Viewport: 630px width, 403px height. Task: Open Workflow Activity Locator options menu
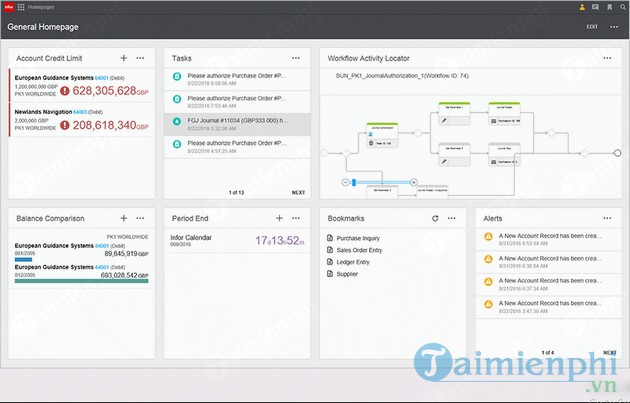(x=607, y=58)
